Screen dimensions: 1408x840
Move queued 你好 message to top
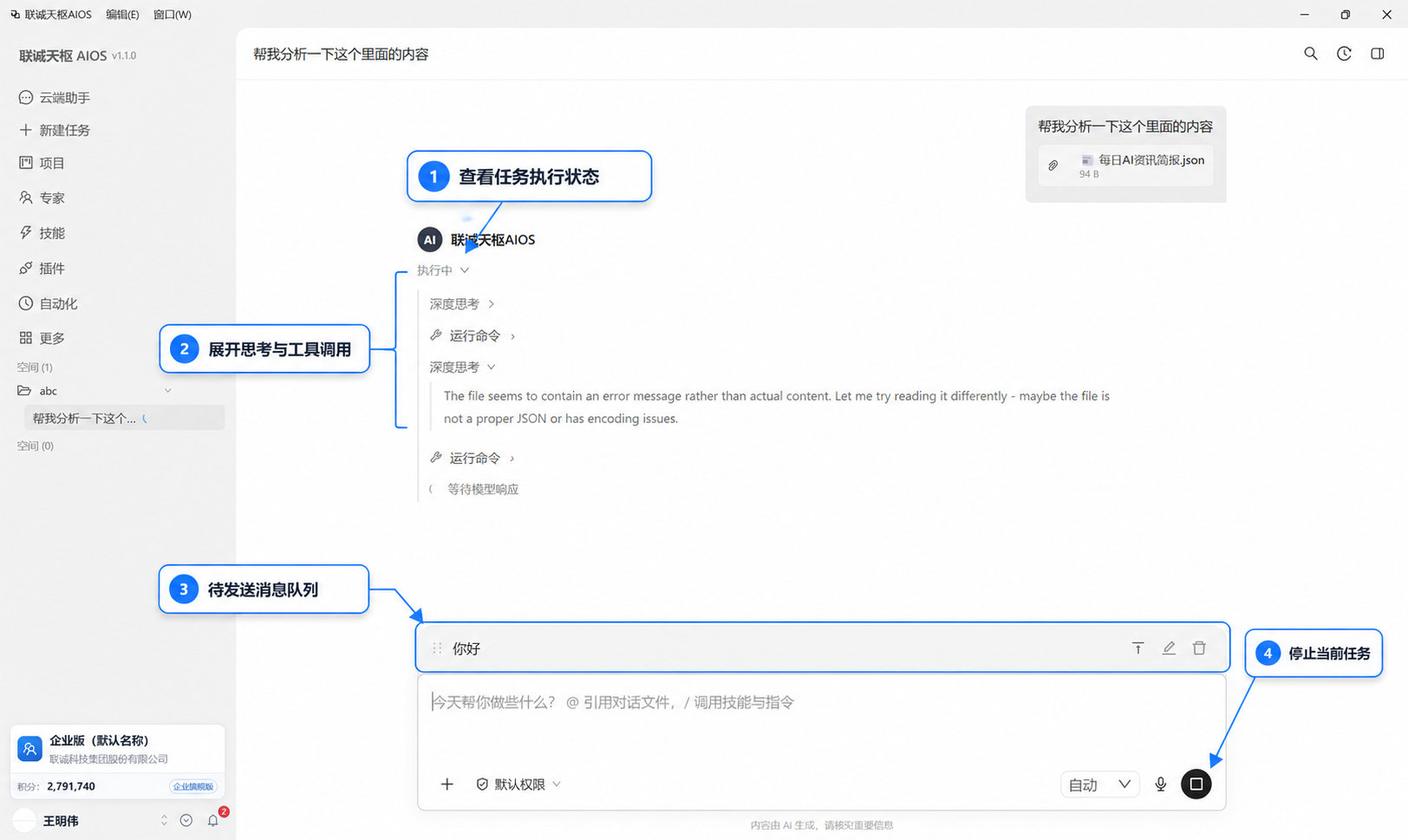coord(1138,648)
